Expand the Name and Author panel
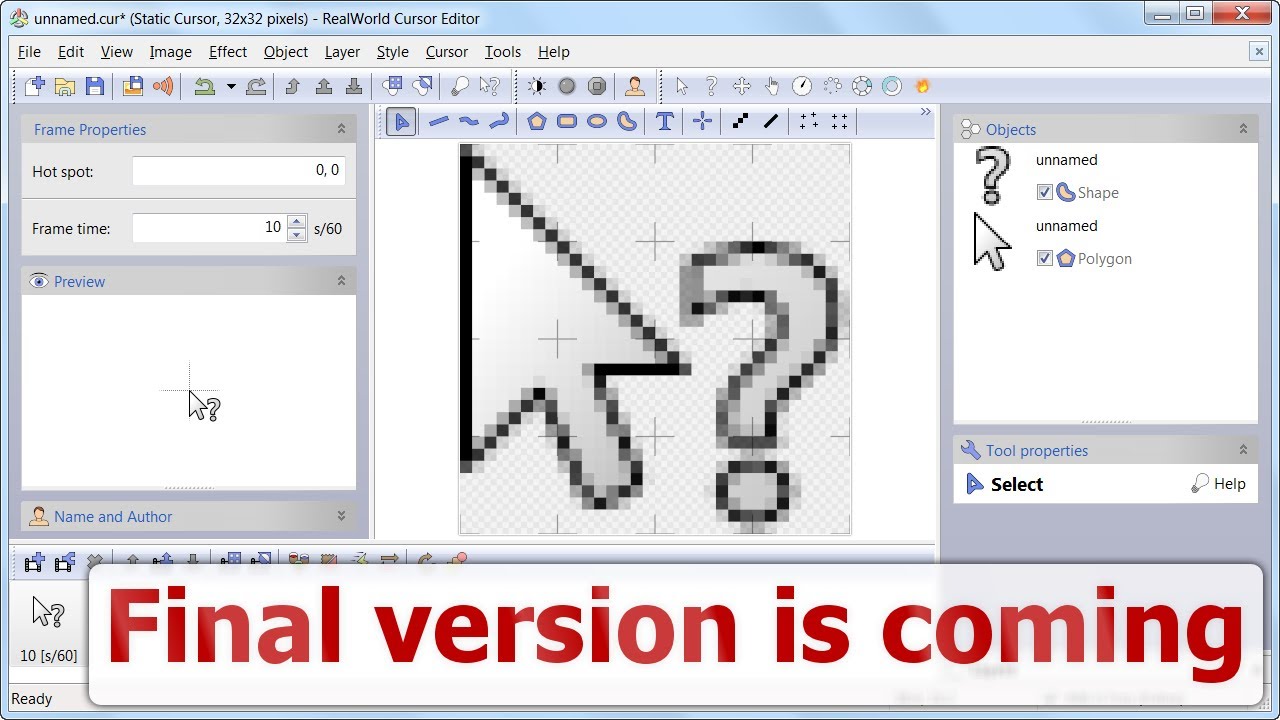The image size is (1280, 720). click(x=341, y=516)
